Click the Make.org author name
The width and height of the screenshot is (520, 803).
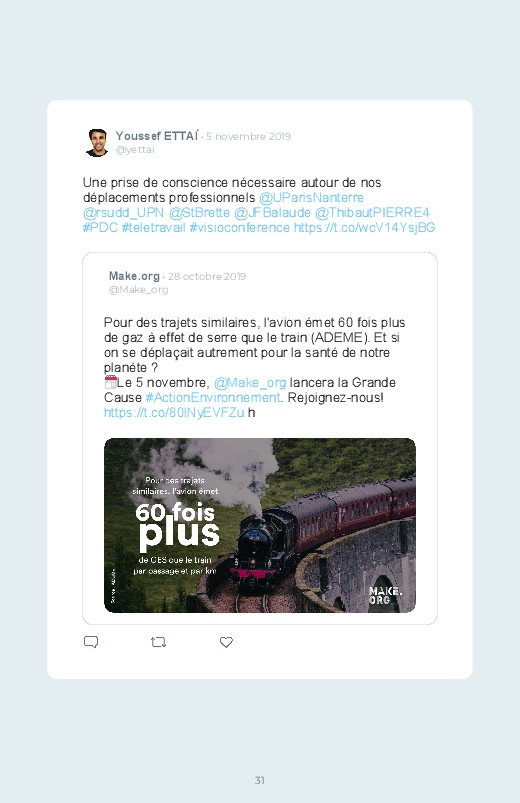(x=134, y=276)
